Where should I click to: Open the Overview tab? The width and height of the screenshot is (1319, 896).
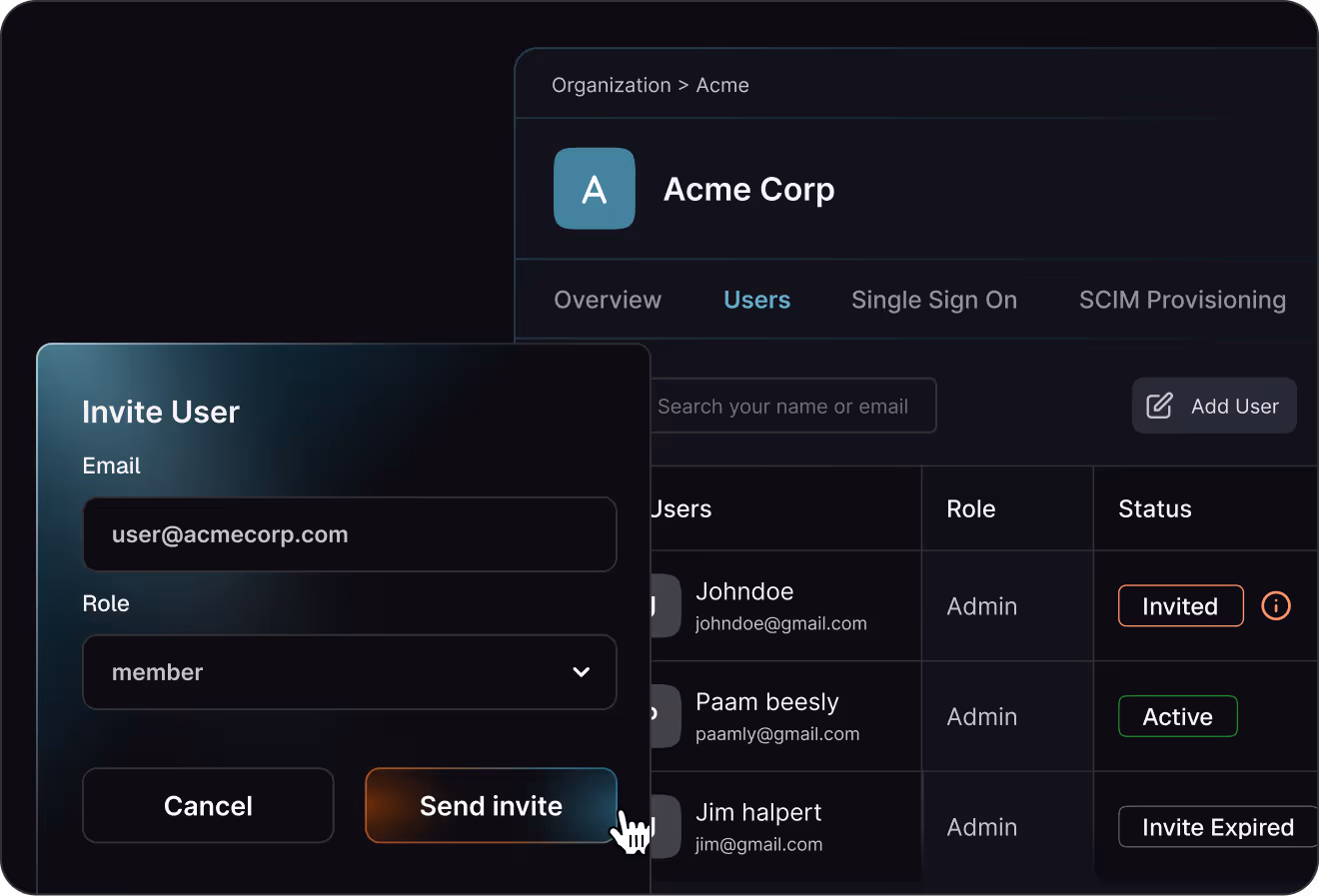[608, 300]
